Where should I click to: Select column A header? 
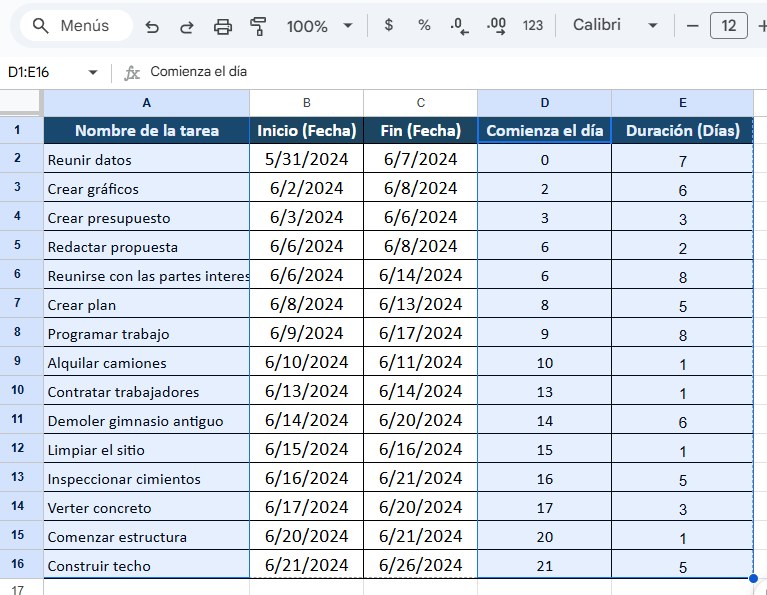146,103
